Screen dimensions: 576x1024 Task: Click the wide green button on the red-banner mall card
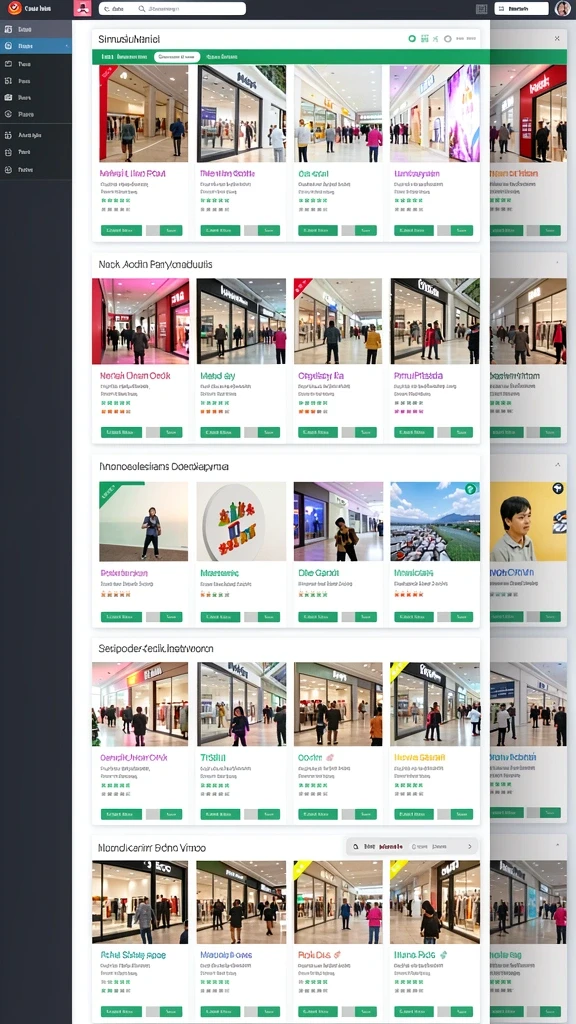click(x=121, y=231)
